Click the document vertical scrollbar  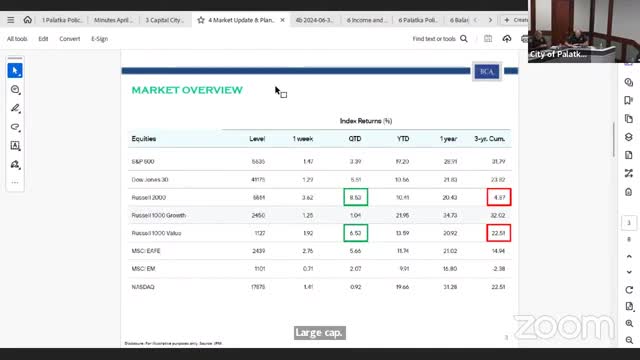point(613,140)
